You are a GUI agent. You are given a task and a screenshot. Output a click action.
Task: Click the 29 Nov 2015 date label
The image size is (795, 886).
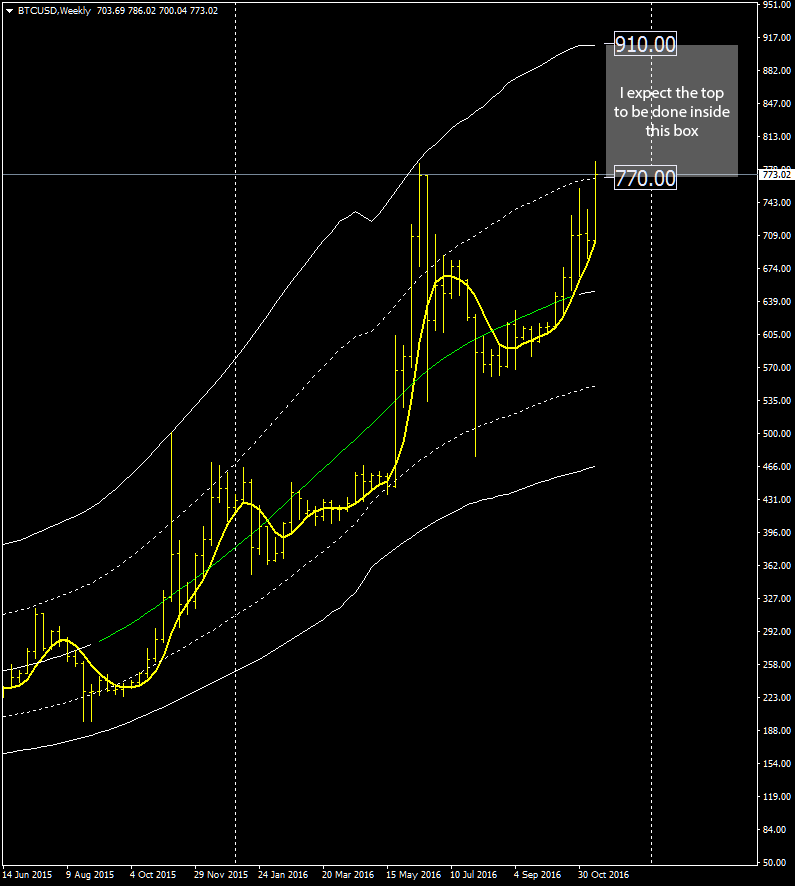pos(220,874)
